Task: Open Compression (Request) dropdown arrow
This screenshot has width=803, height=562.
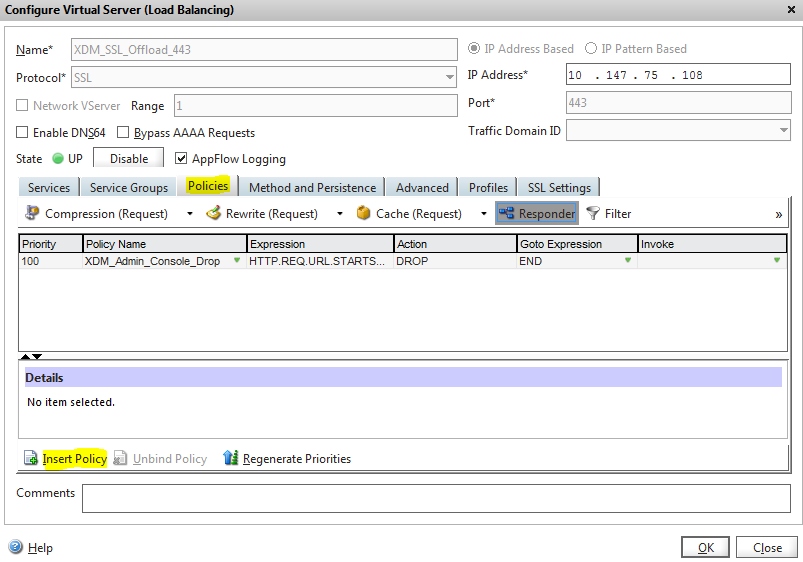Action: point(190,213)
